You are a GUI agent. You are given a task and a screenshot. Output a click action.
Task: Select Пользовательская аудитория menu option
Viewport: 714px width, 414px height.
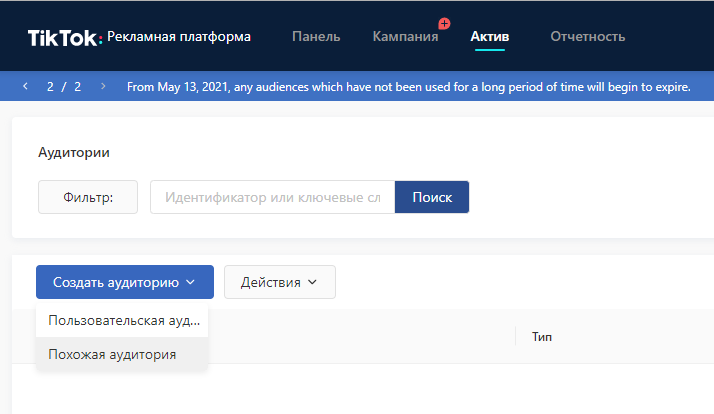tap(122, 320)
